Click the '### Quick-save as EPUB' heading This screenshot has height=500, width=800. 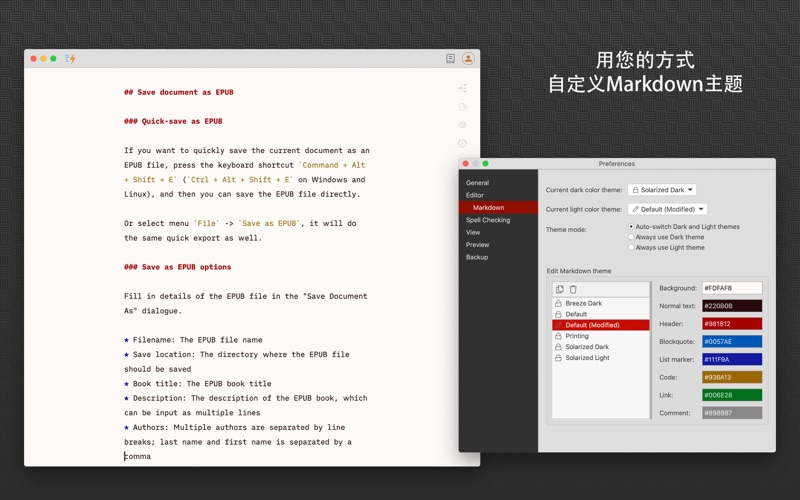[x=173, y=121]
